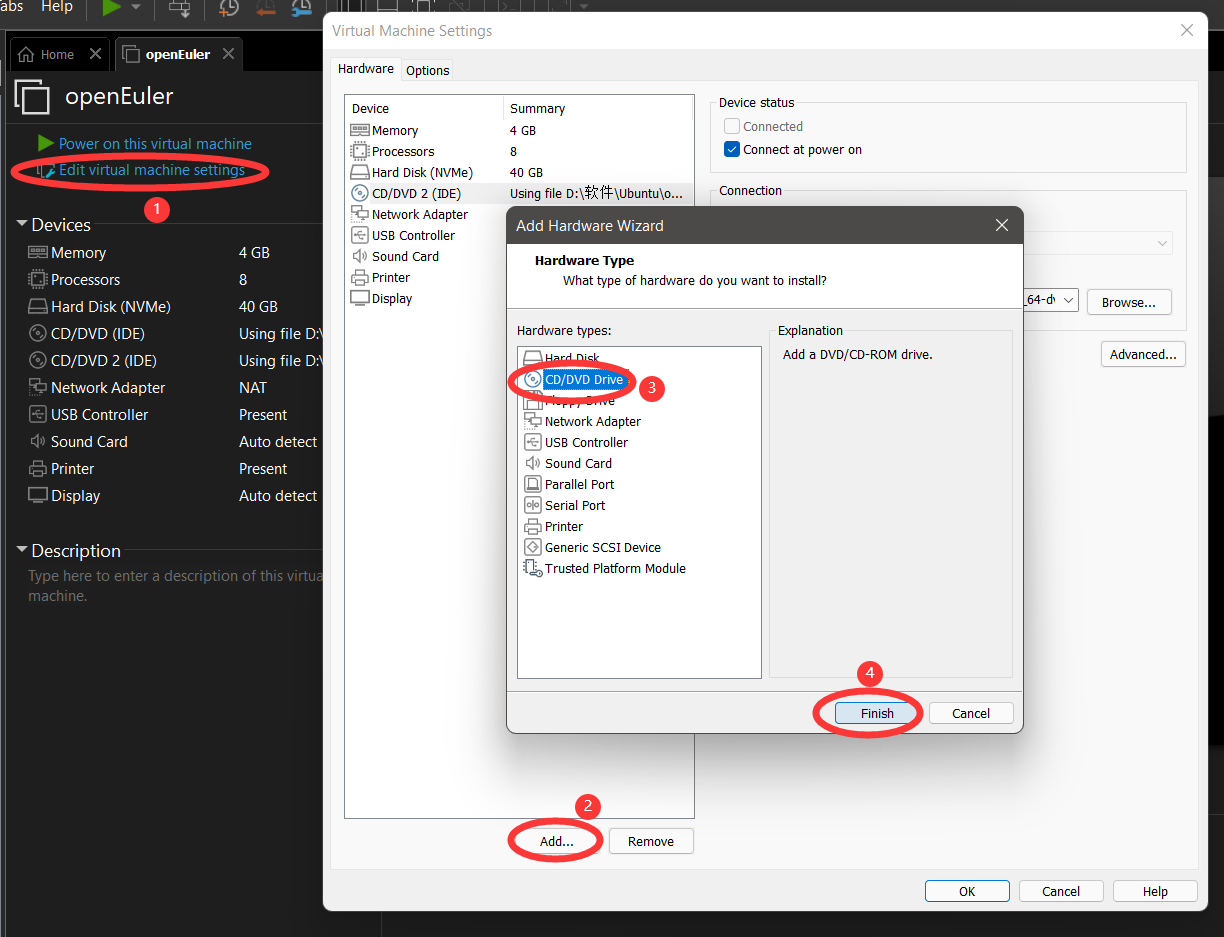
Task: Select Memory row in settings device list
Action: click(518, 130)
